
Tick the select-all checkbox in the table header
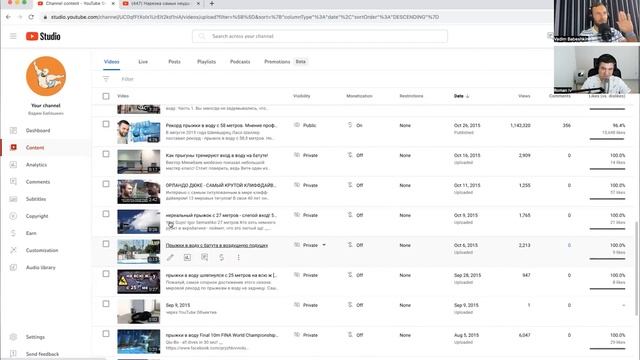[106, 96]
